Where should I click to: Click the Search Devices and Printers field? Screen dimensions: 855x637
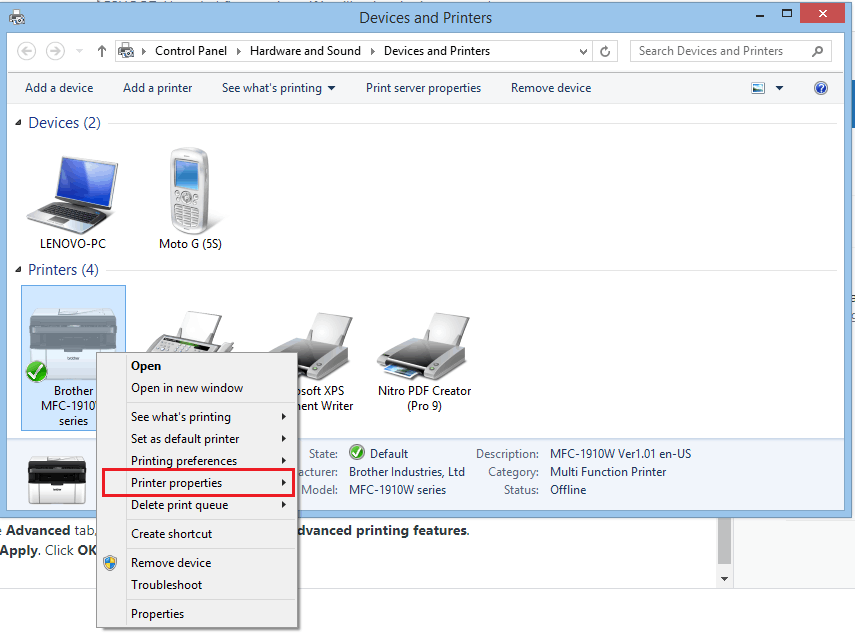click(731, 51)
